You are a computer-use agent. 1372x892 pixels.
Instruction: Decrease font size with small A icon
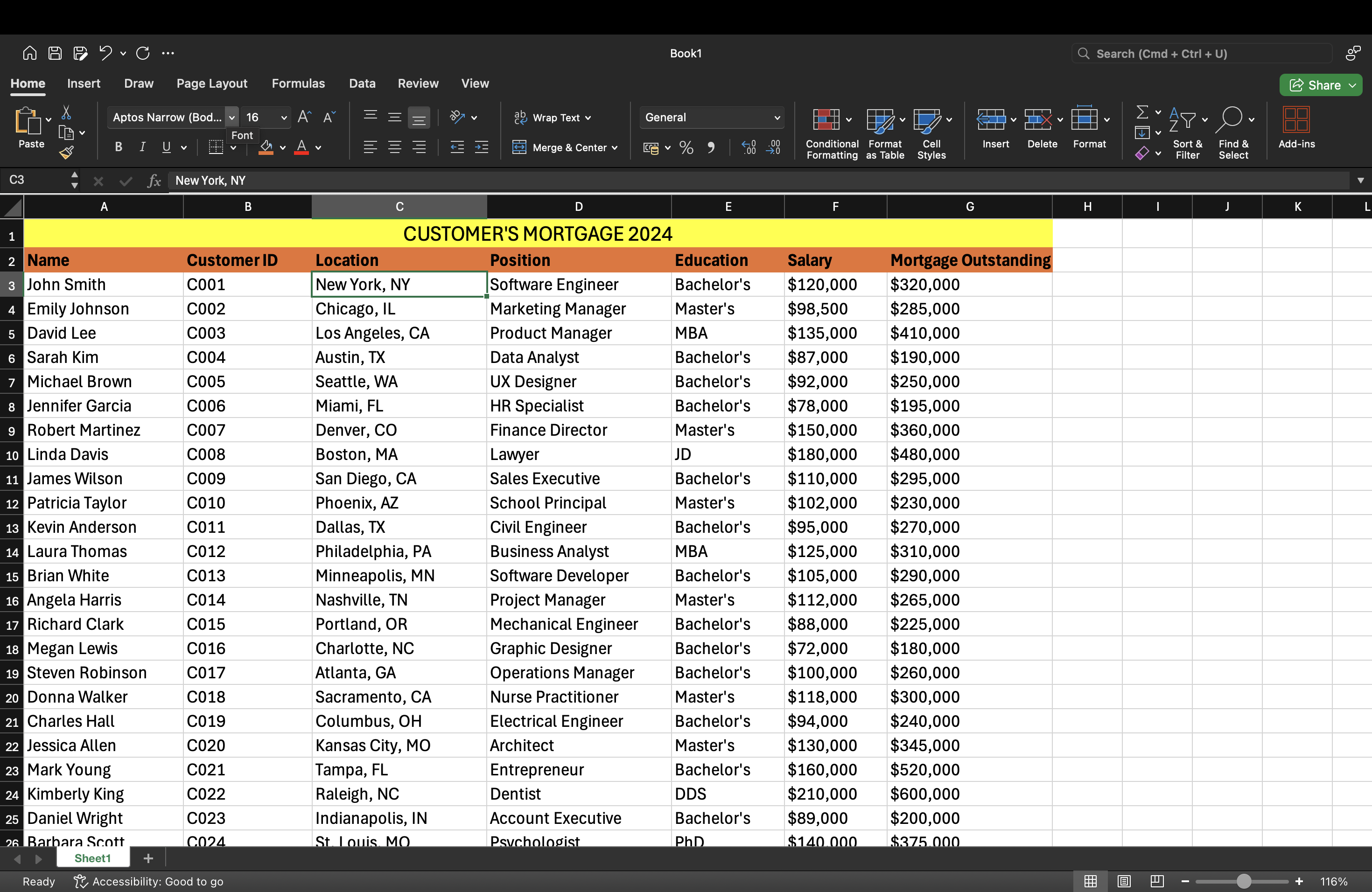pyautogui.click(x=329, y=117)
